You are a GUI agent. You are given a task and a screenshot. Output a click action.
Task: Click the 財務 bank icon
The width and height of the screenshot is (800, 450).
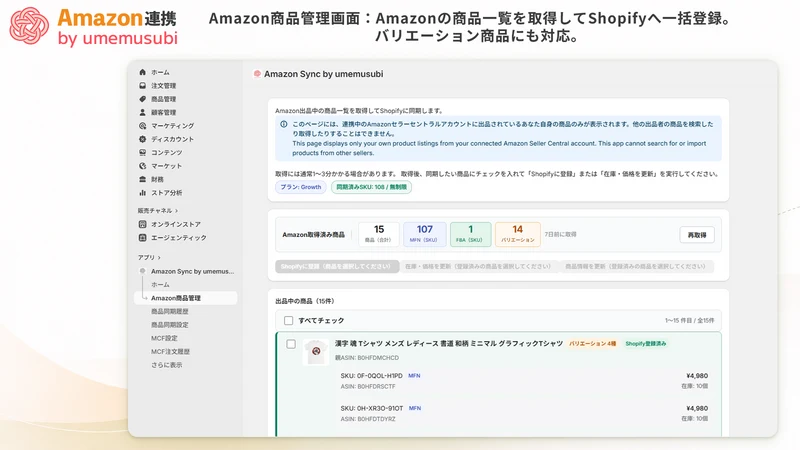(142, 179)
